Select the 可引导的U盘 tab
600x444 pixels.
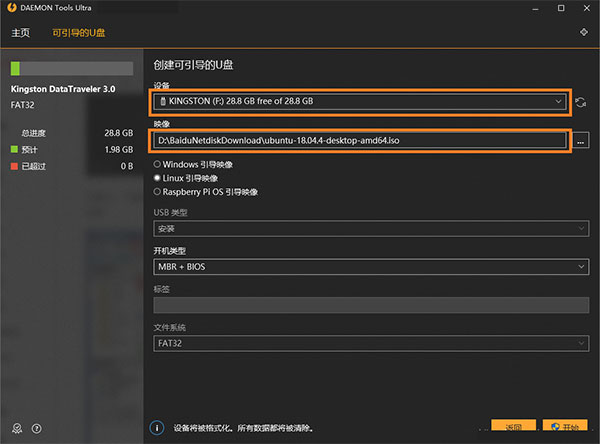[x=80, y=33]
